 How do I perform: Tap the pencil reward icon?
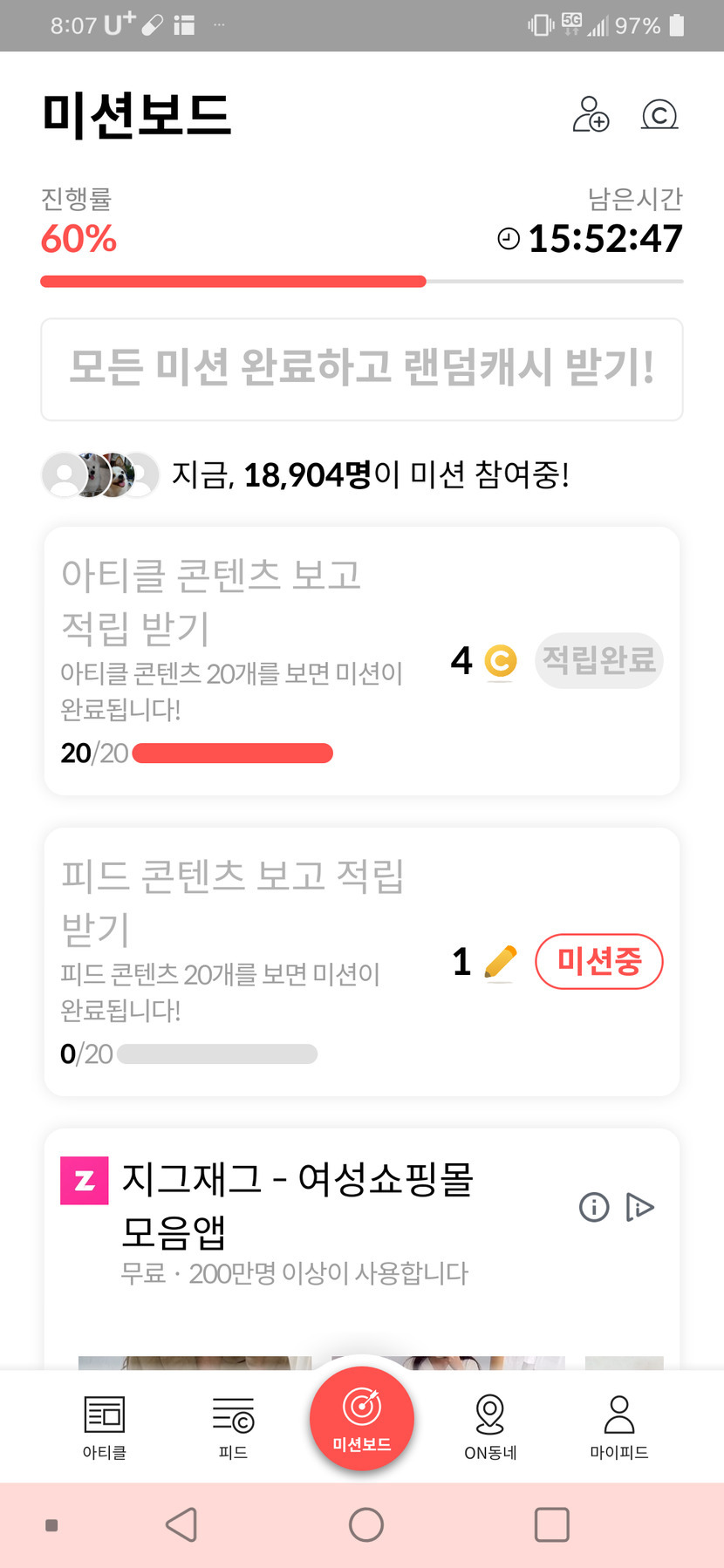(x=500, y=962)
